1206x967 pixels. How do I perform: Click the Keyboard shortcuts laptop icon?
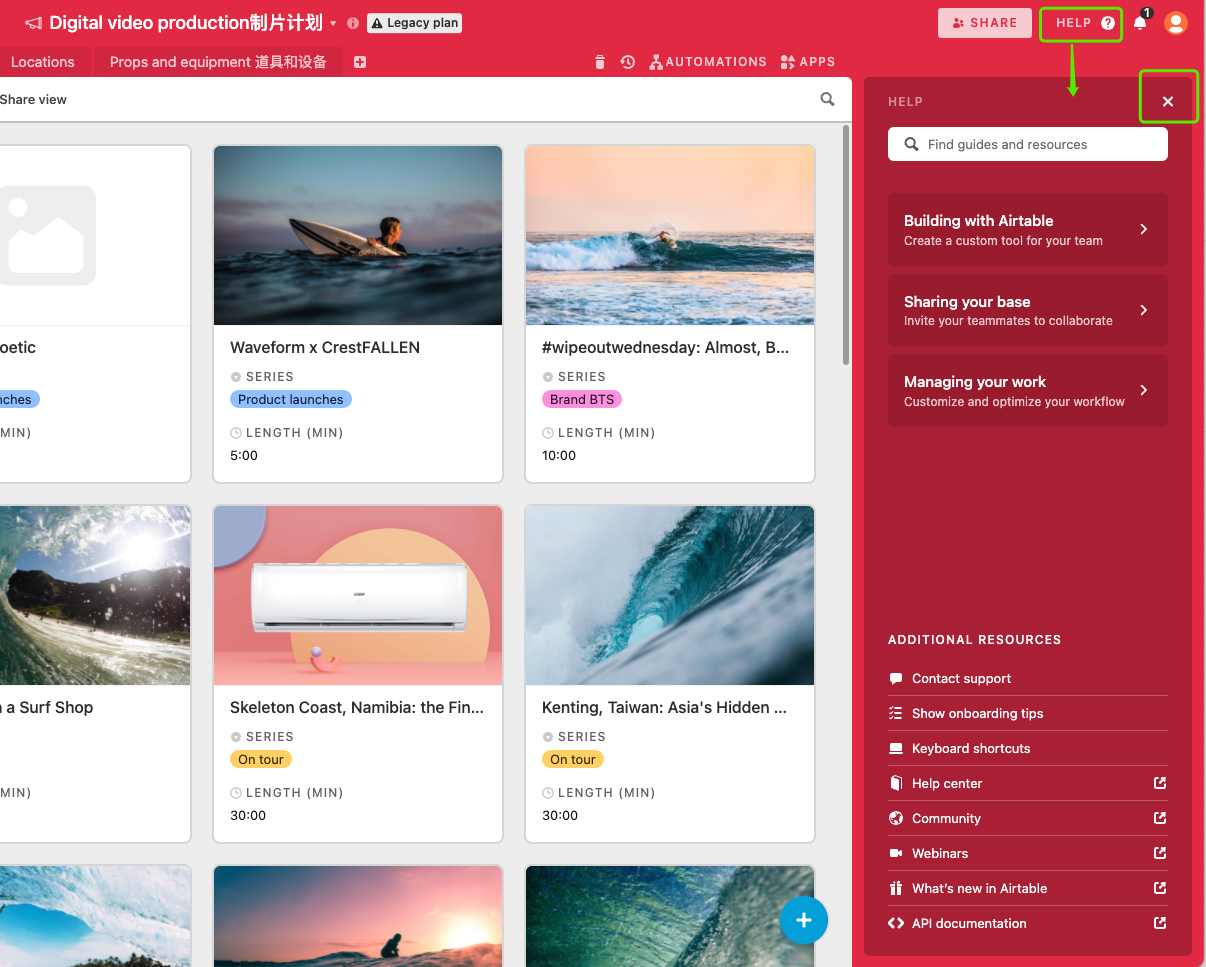click(896, 748)
